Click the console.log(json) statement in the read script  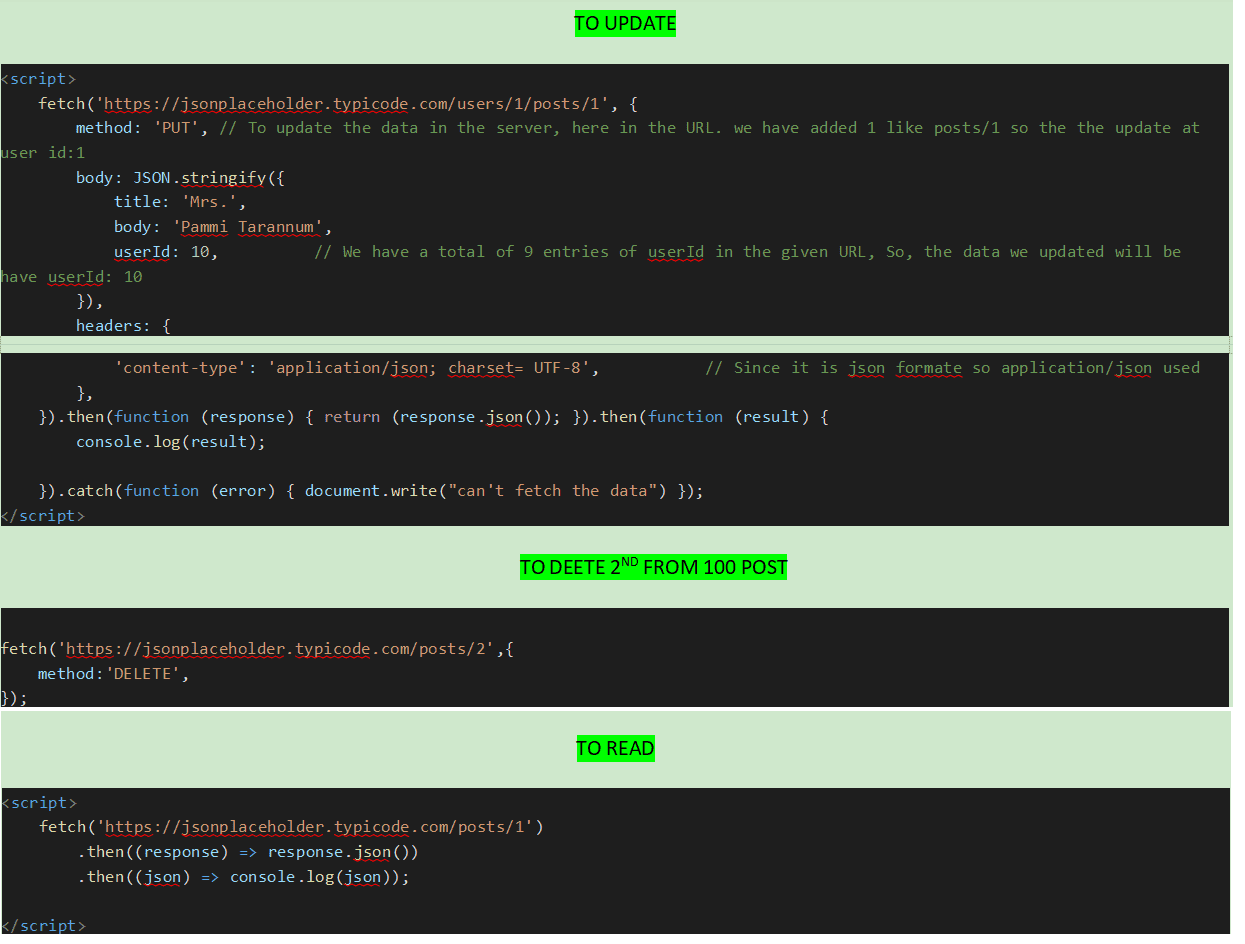click(x=320, y=877)
